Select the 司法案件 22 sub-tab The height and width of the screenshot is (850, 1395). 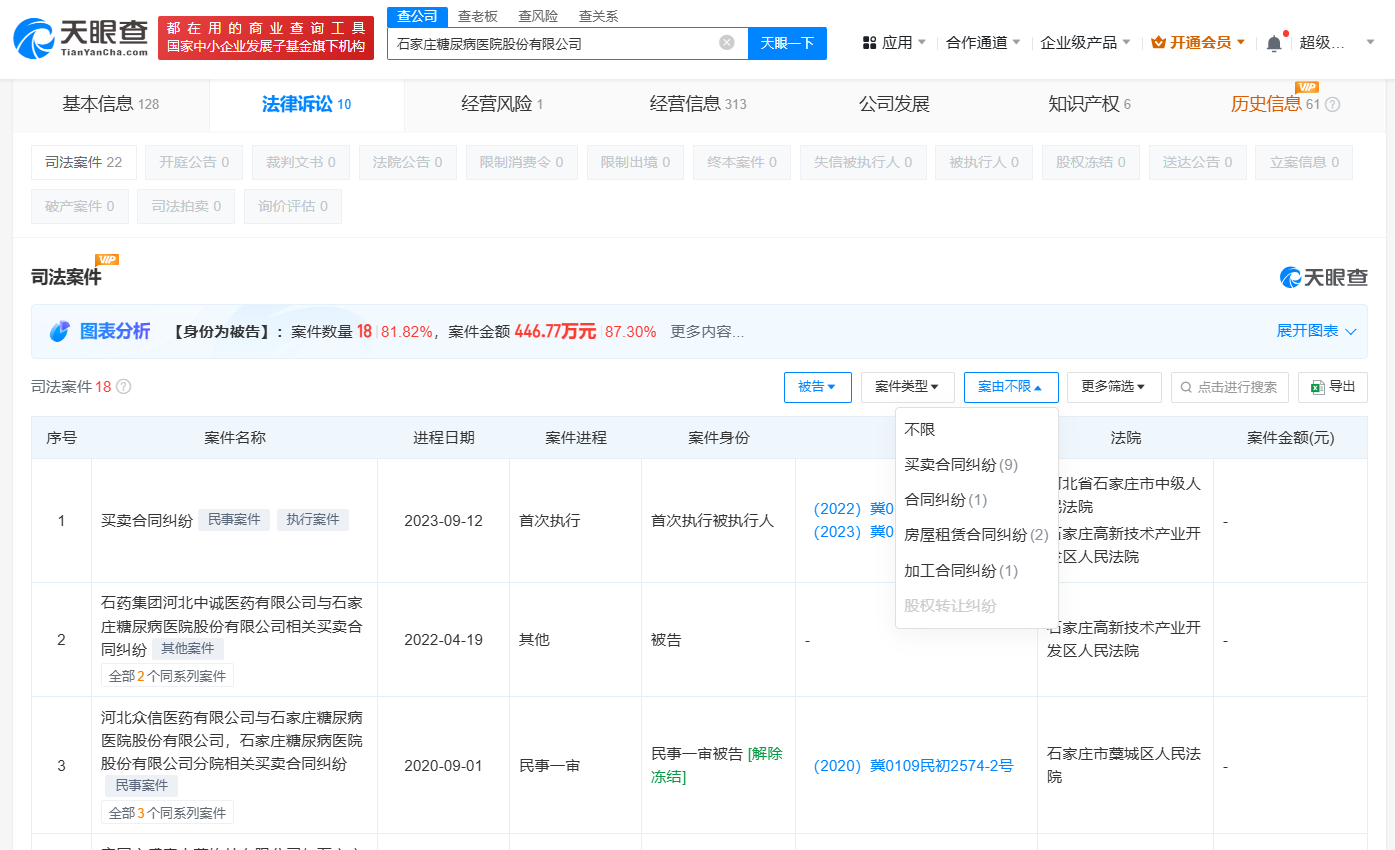84,162
